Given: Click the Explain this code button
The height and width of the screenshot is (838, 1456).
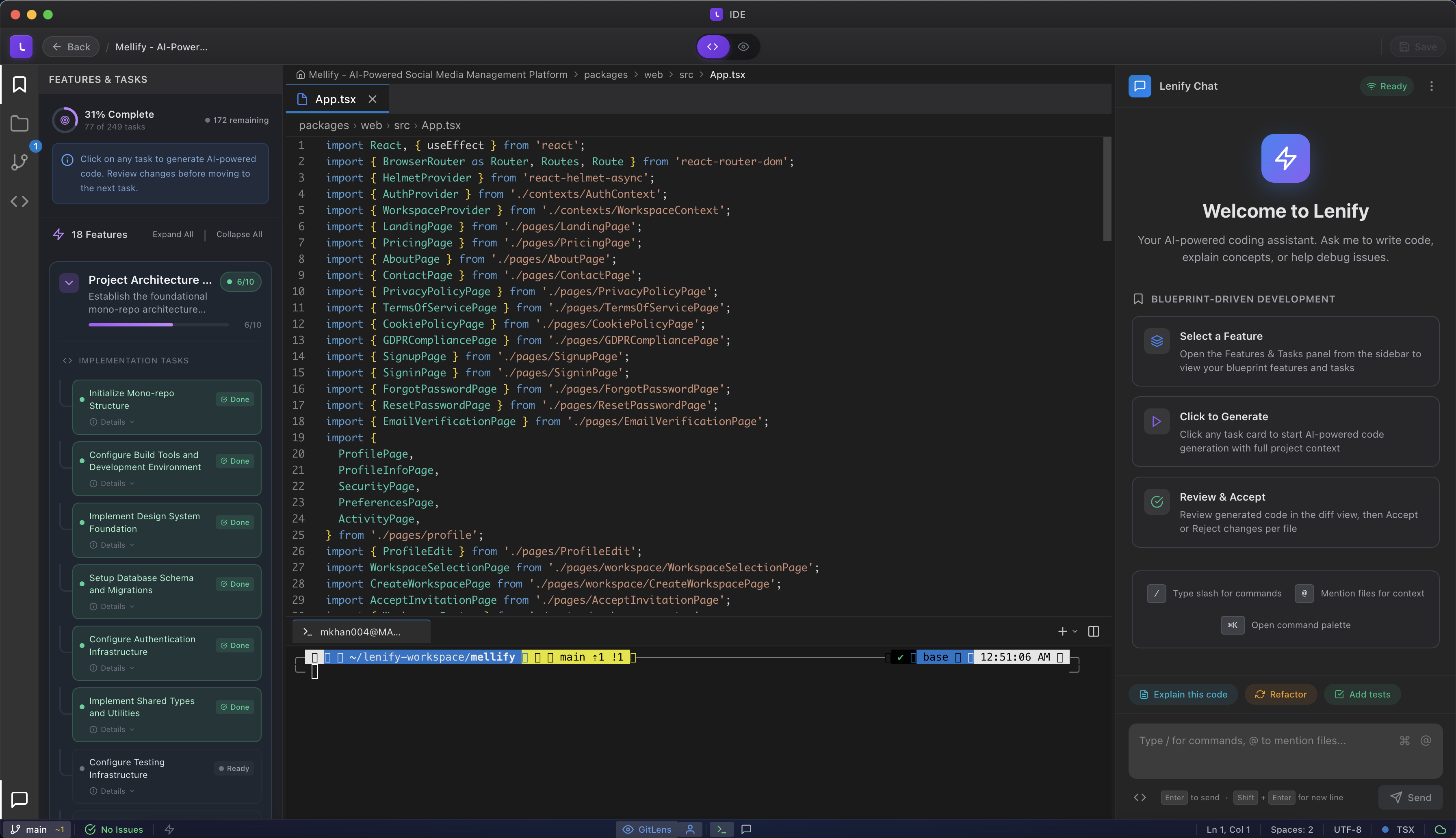Looking at the screenshot, I should pos(1183,695).
